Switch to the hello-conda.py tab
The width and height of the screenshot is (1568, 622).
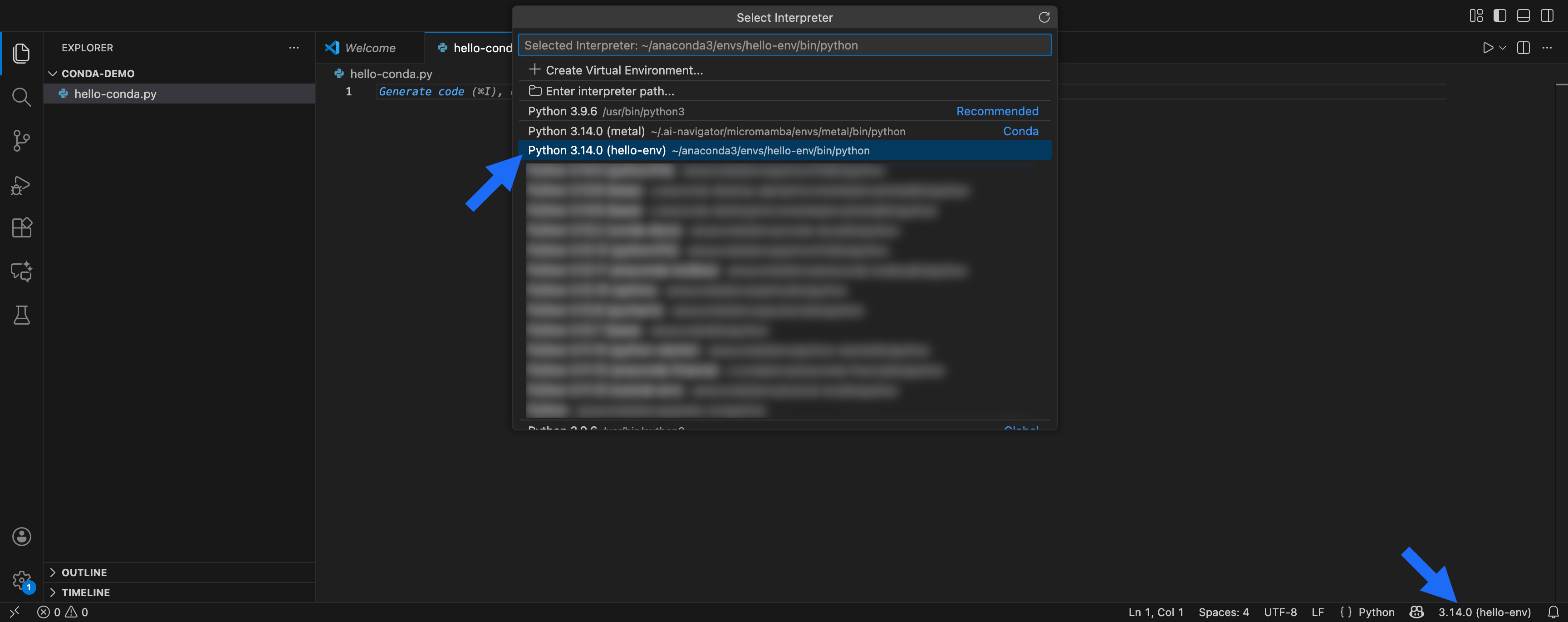(x=481, y=48)
